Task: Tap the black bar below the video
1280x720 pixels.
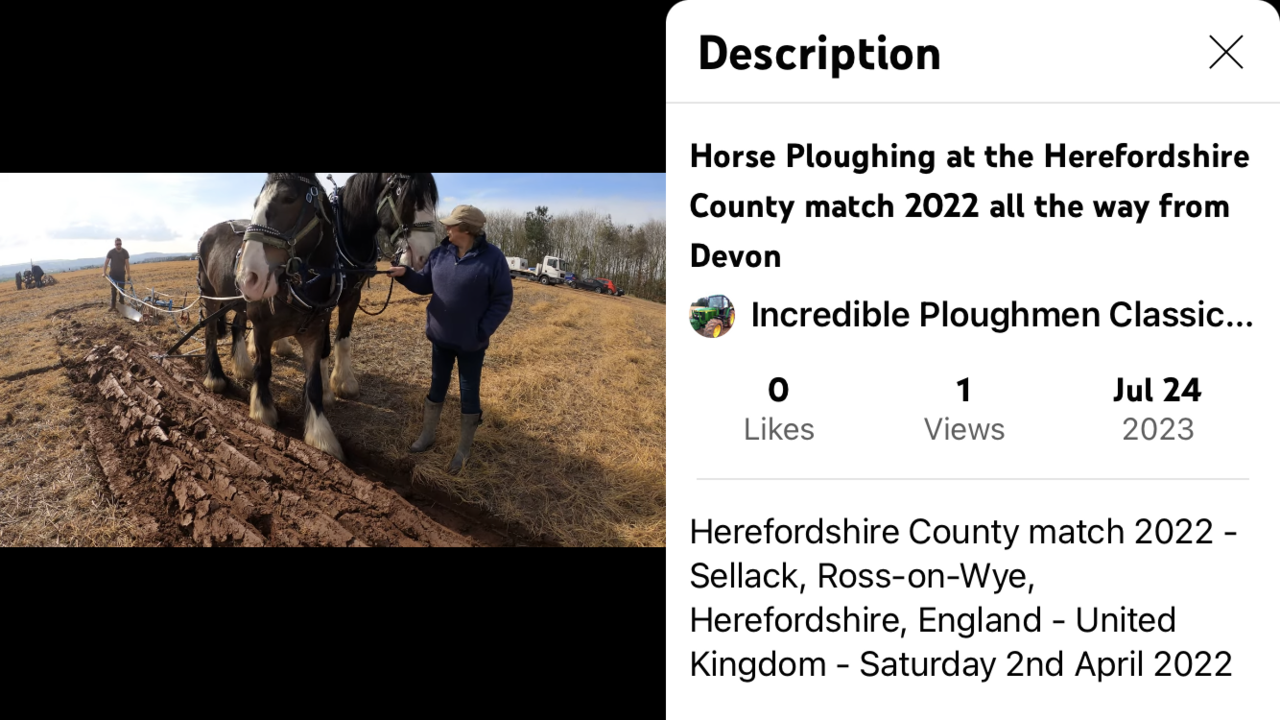Action: pyautogui.click(x=332, y=633)
